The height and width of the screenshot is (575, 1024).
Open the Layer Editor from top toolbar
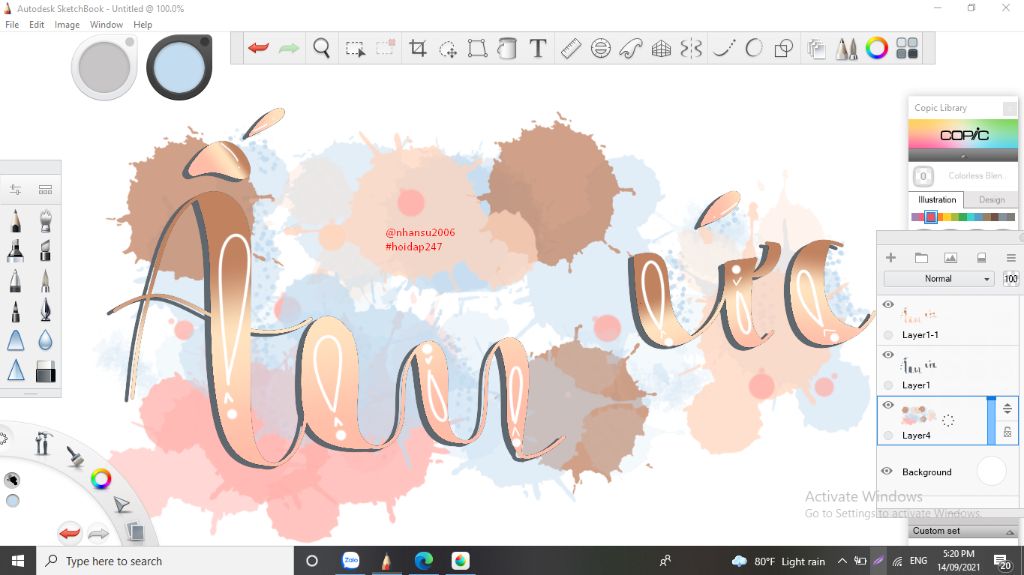[x=816, y=49]
